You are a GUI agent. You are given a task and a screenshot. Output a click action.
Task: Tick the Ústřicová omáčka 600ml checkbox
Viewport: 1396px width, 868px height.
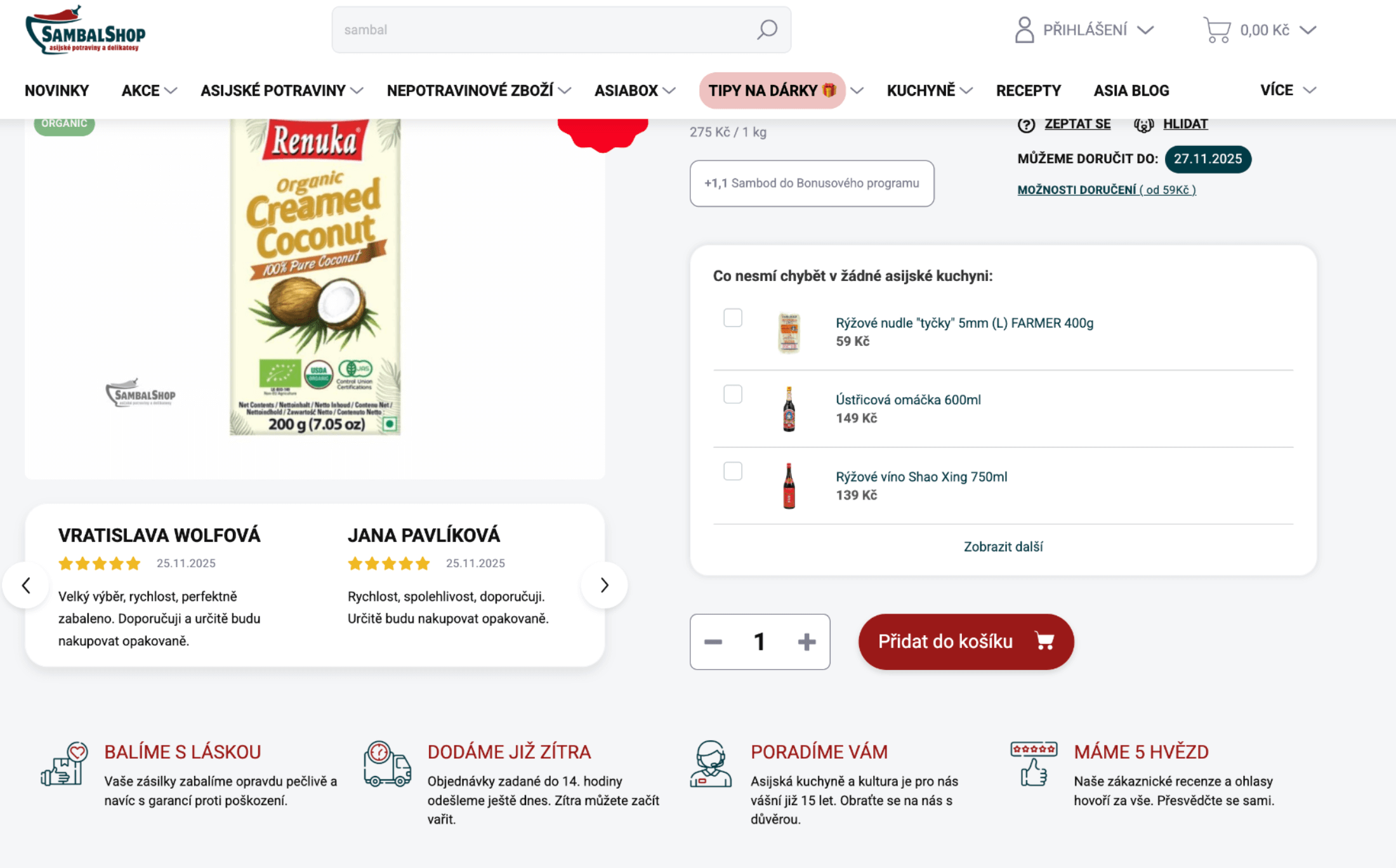[733, 394]
